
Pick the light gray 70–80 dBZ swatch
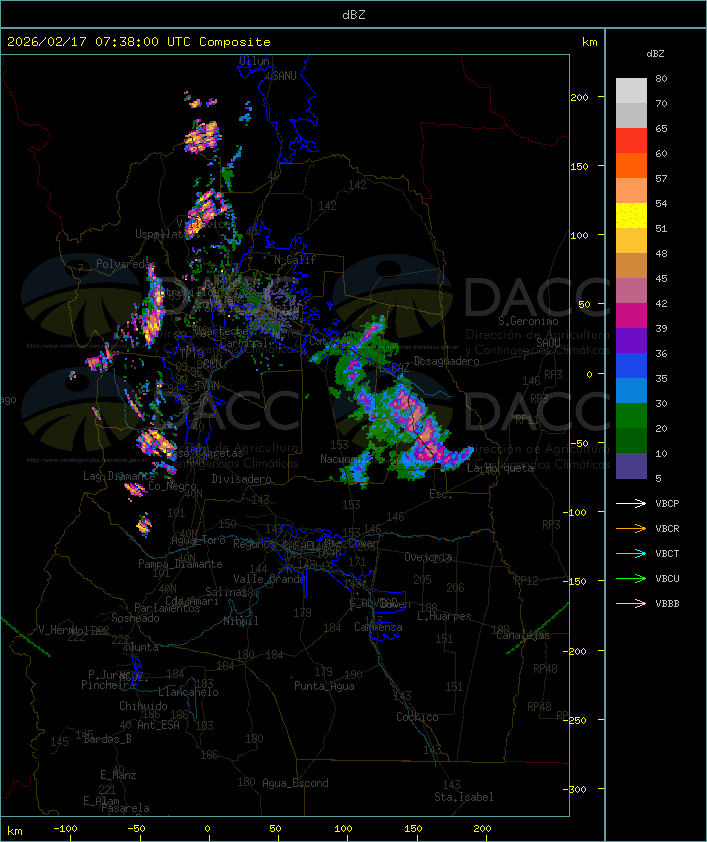tap(631, 91)
